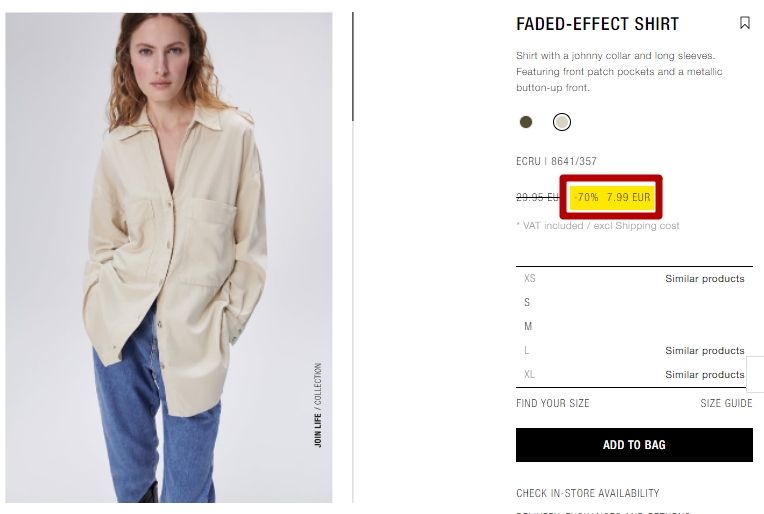
Task: Click the Join Life / Collection label
Action: (318, 405)
